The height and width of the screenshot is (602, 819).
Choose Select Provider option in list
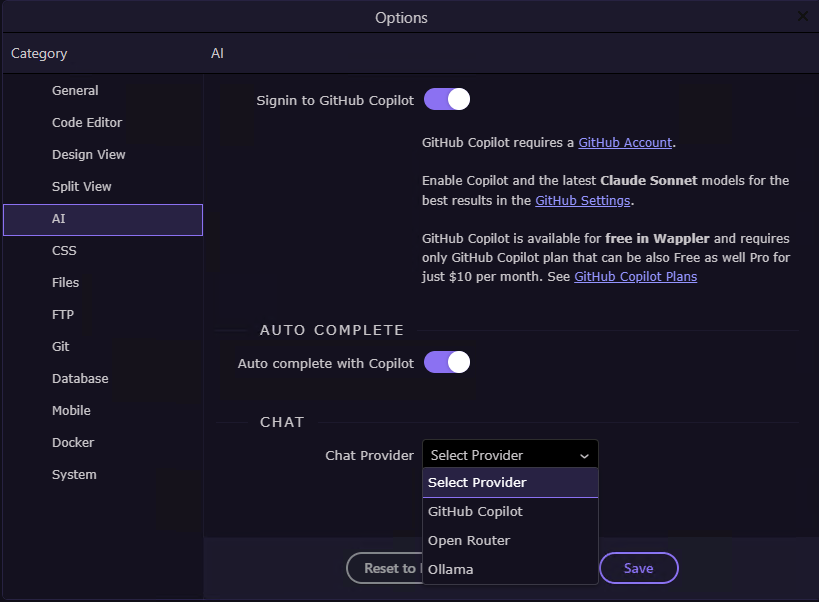point(510,482)
